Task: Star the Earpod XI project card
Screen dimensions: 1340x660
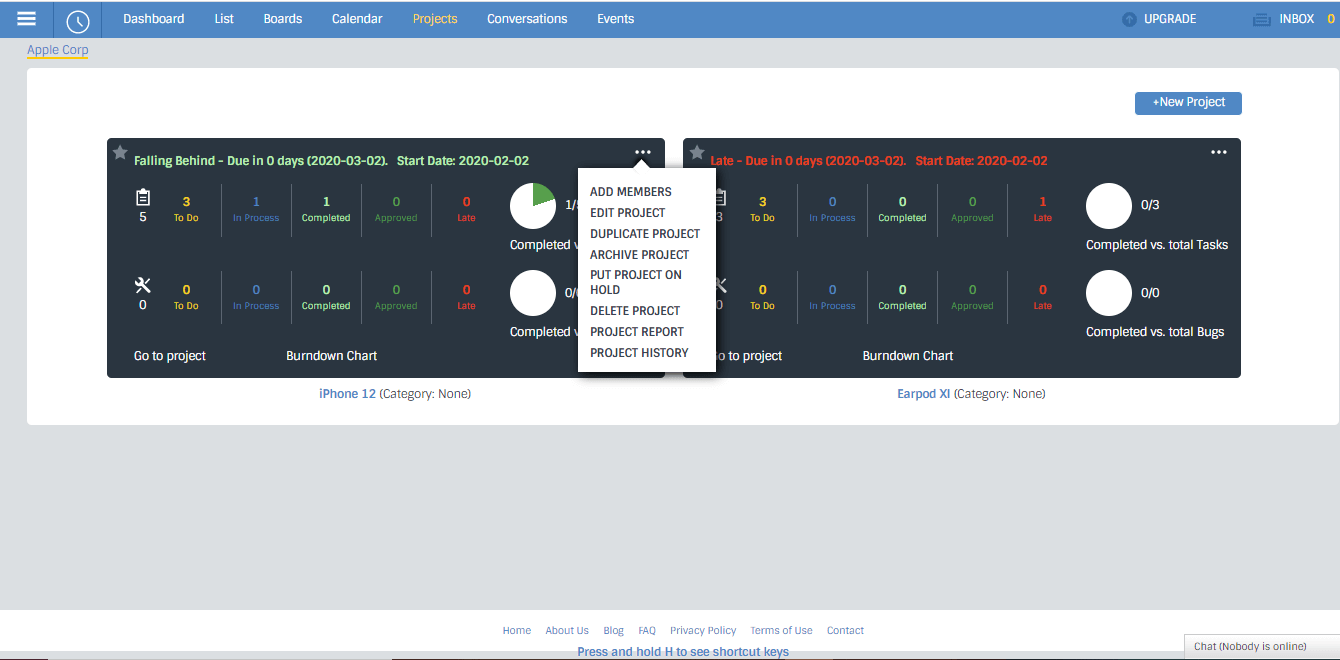Action: (x=697, y=153)
